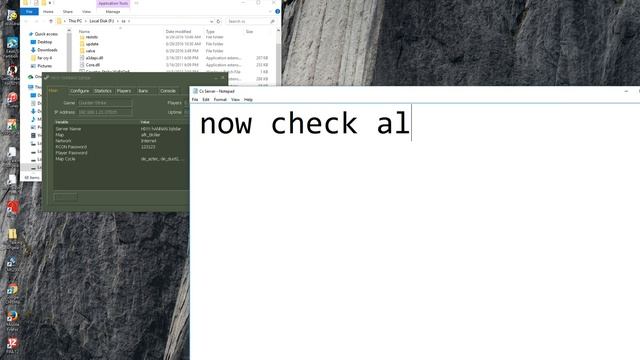Select the yellow smiley desktop icon at top
The height and width of the screenshot is (360, 640).
(x=12, y=16)
